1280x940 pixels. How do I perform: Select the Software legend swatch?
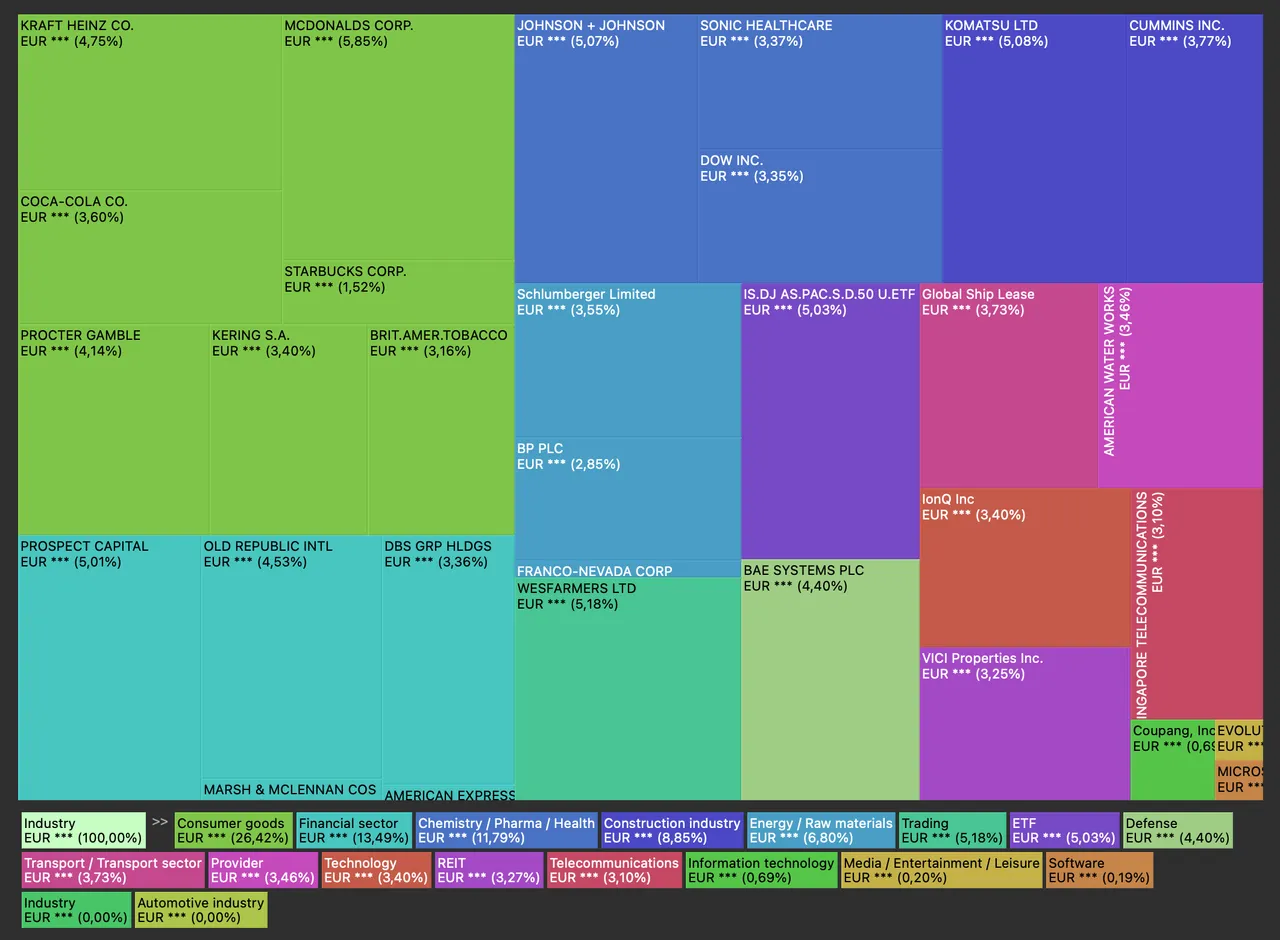pos(1099,870)
